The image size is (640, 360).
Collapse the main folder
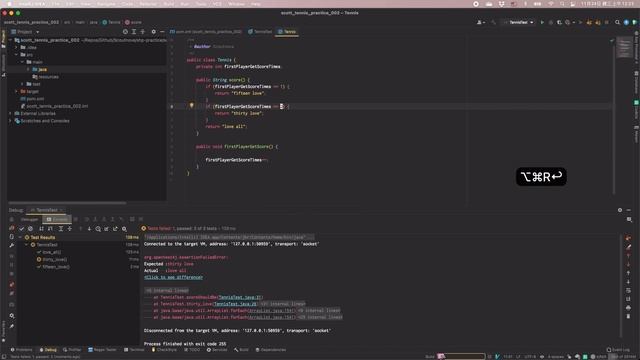tap(22, 62)
